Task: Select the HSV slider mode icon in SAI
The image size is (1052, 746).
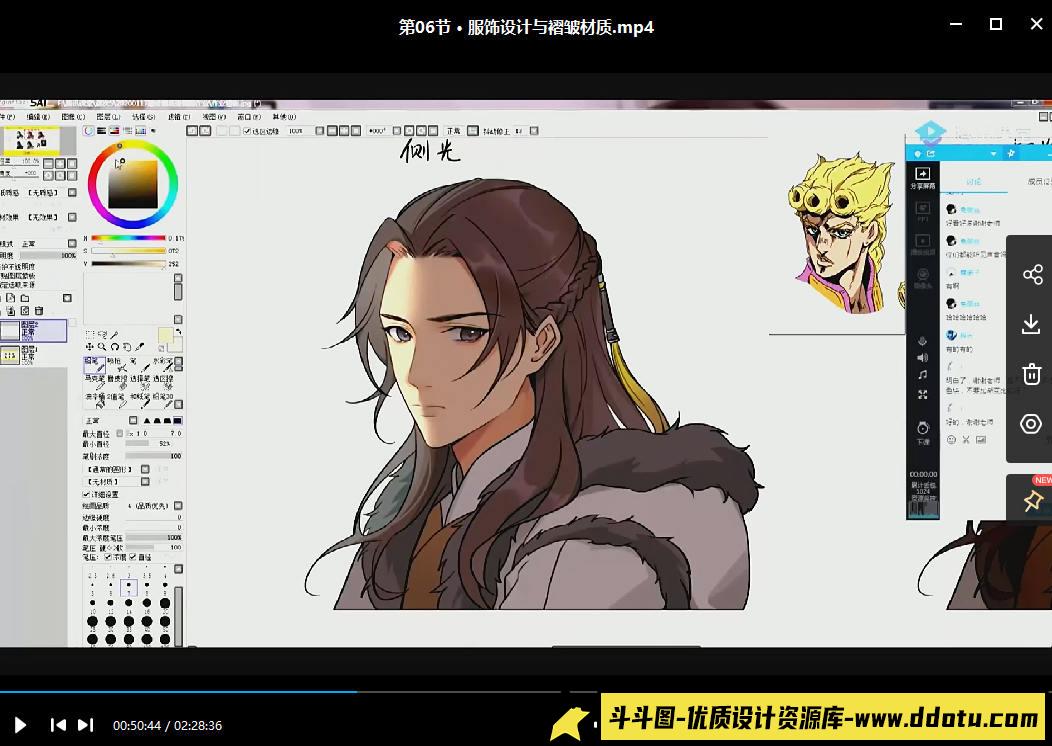Action: point(114,130)
